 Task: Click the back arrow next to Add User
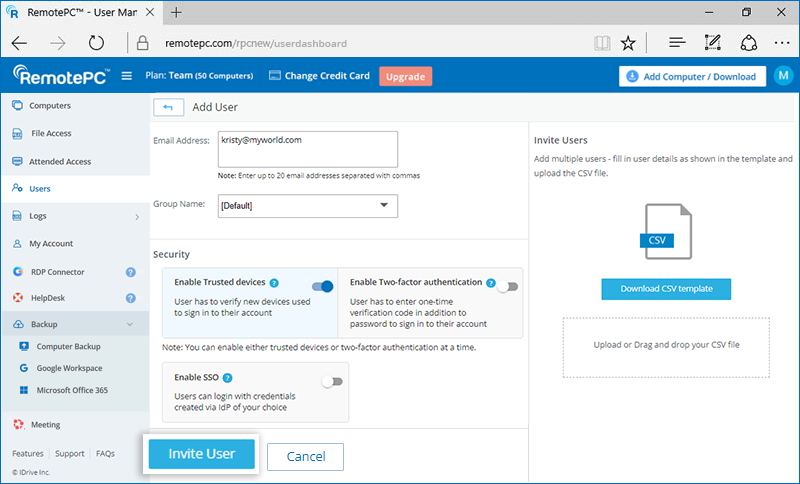[167, 107]
